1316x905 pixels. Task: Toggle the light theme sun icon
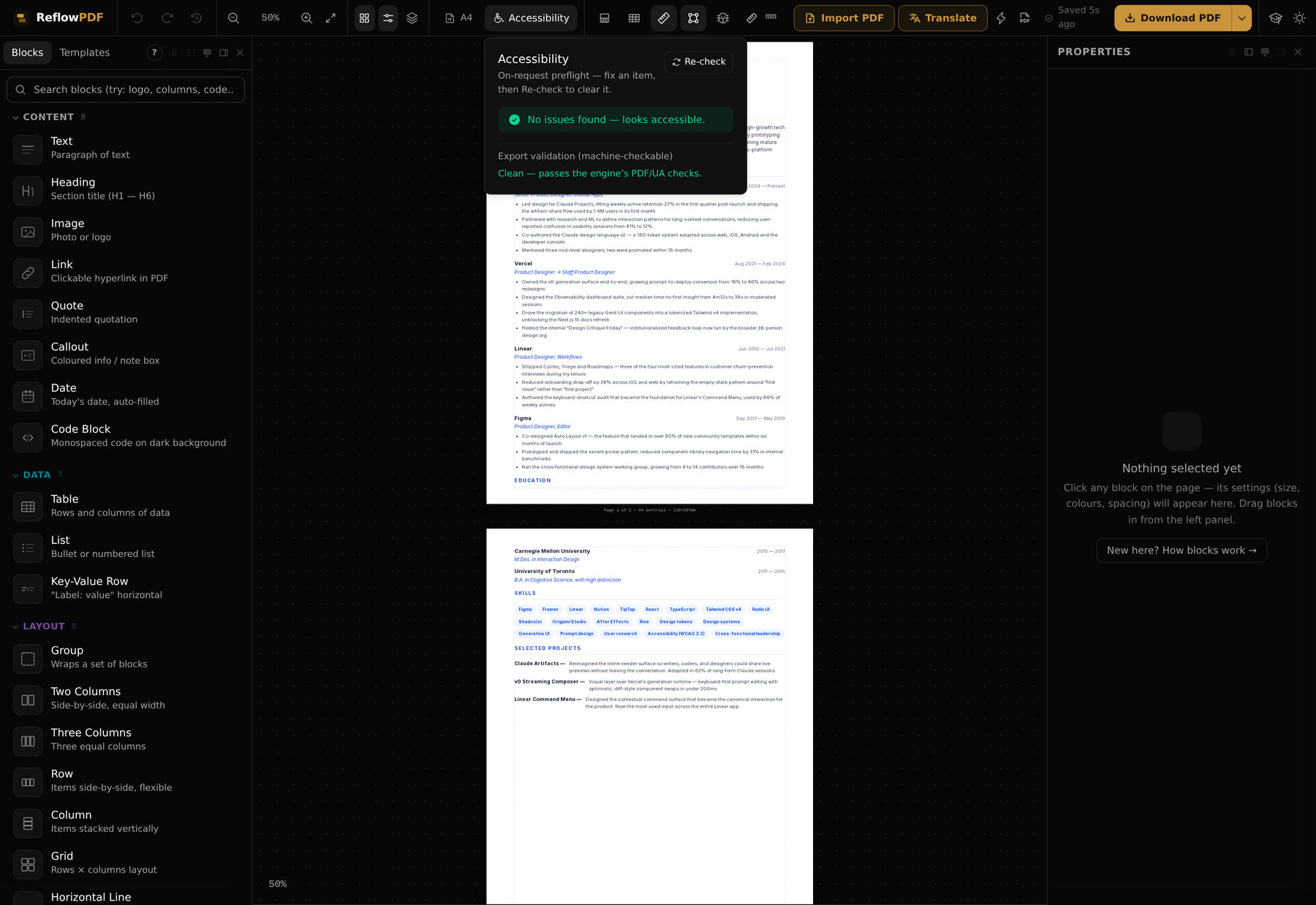pyautogui.click(x=1300, y=18)
